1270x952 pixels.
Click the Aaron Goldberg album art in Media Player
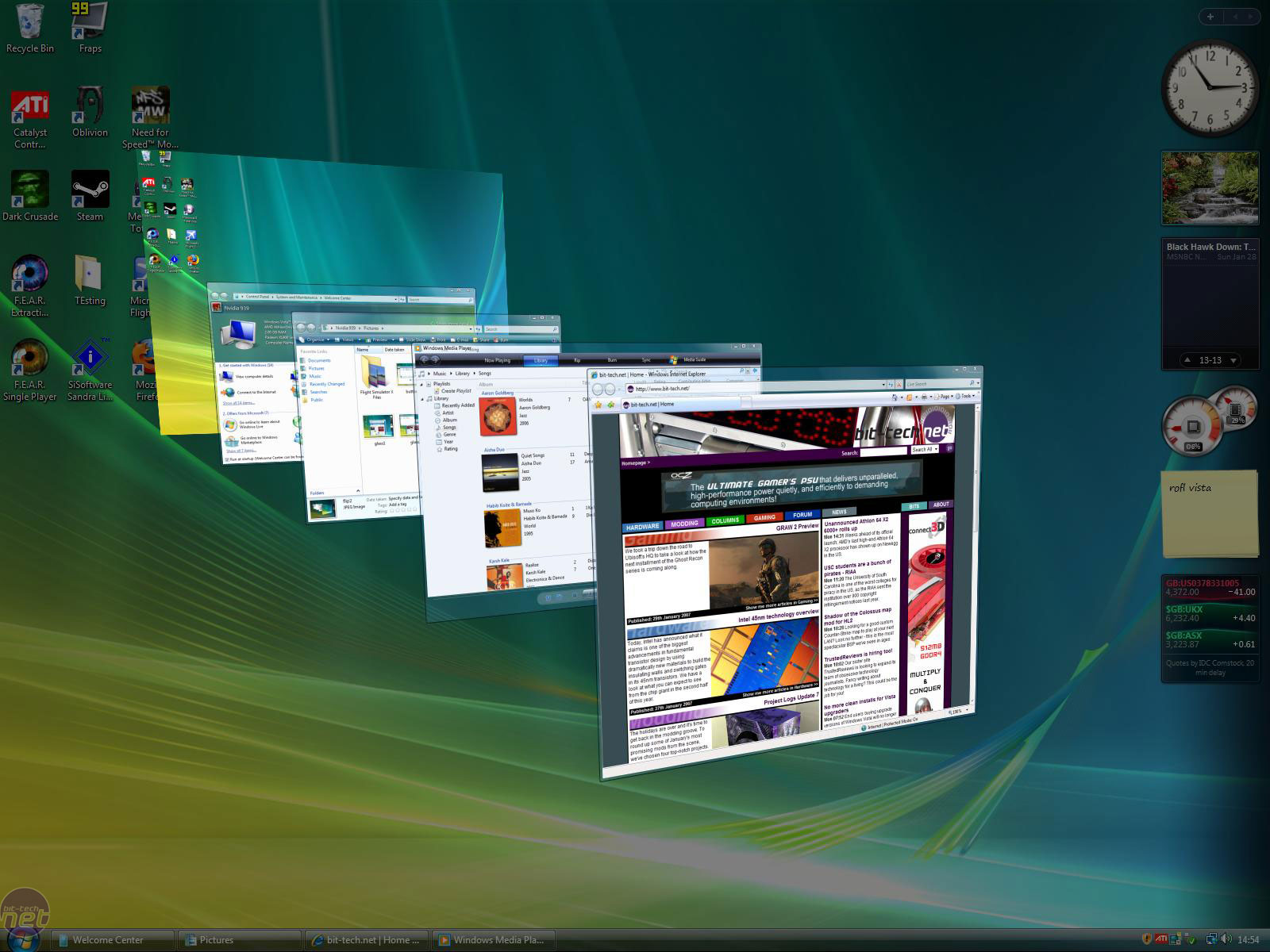498,416
